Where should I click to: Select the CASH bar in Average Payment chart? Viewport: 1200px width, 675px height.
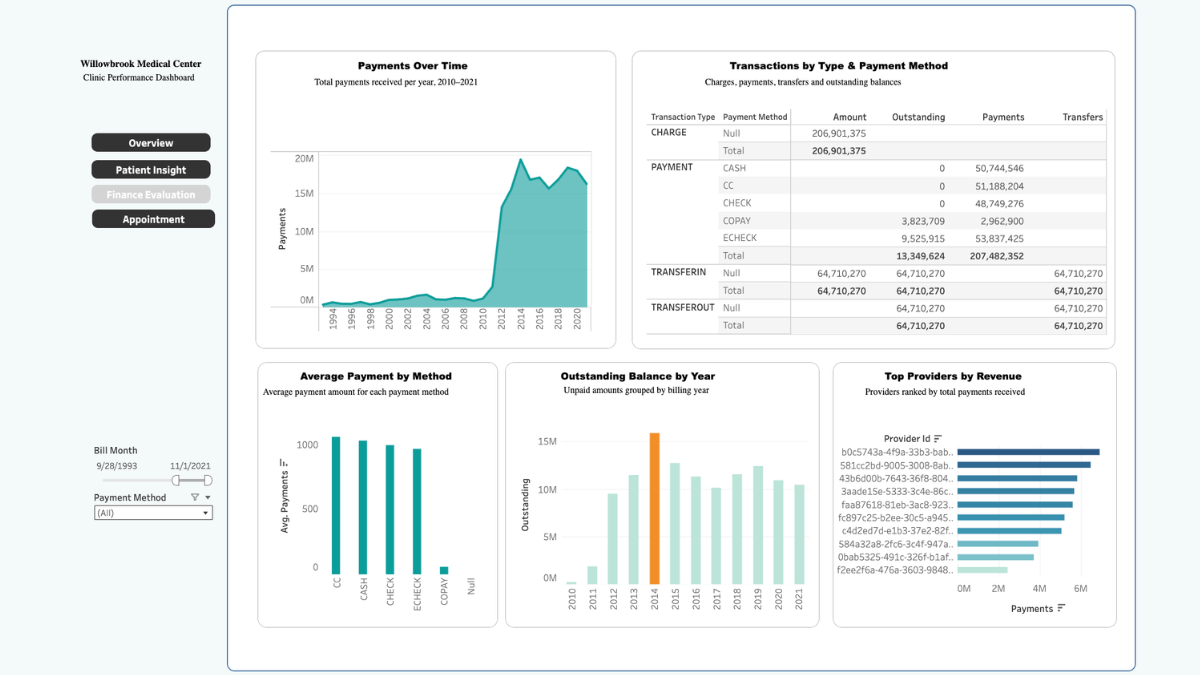point(363,508)
